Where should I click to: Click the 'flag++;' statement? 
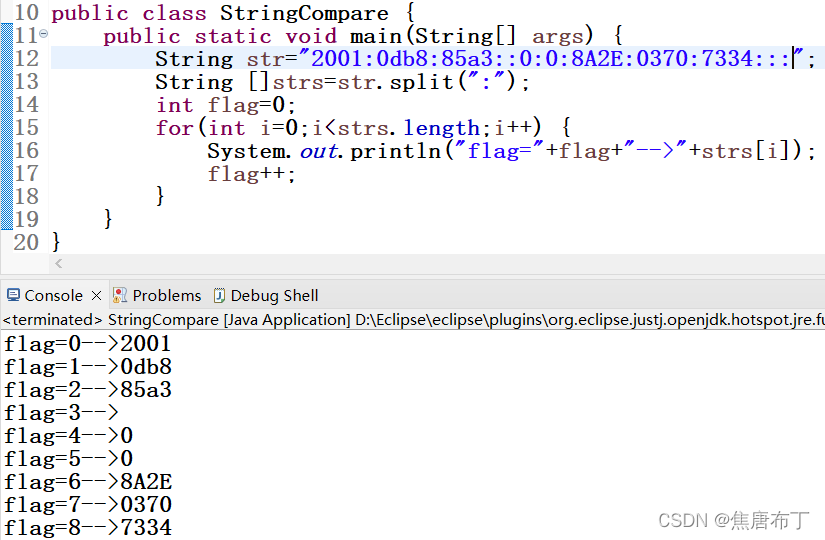251,174
